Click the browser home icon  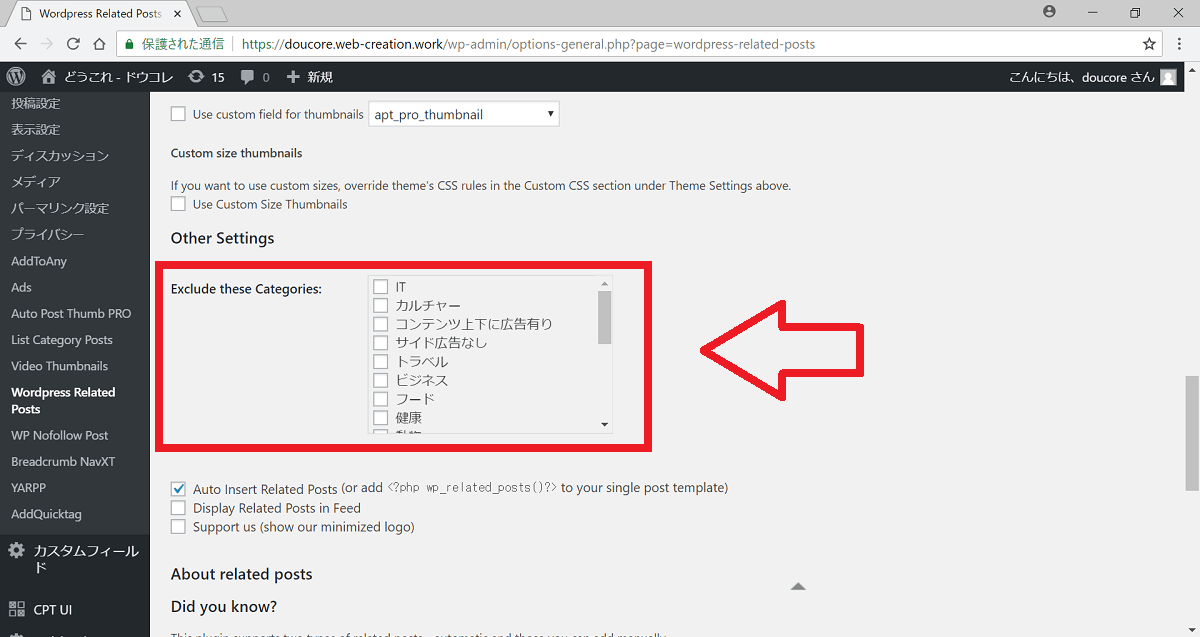99,44
